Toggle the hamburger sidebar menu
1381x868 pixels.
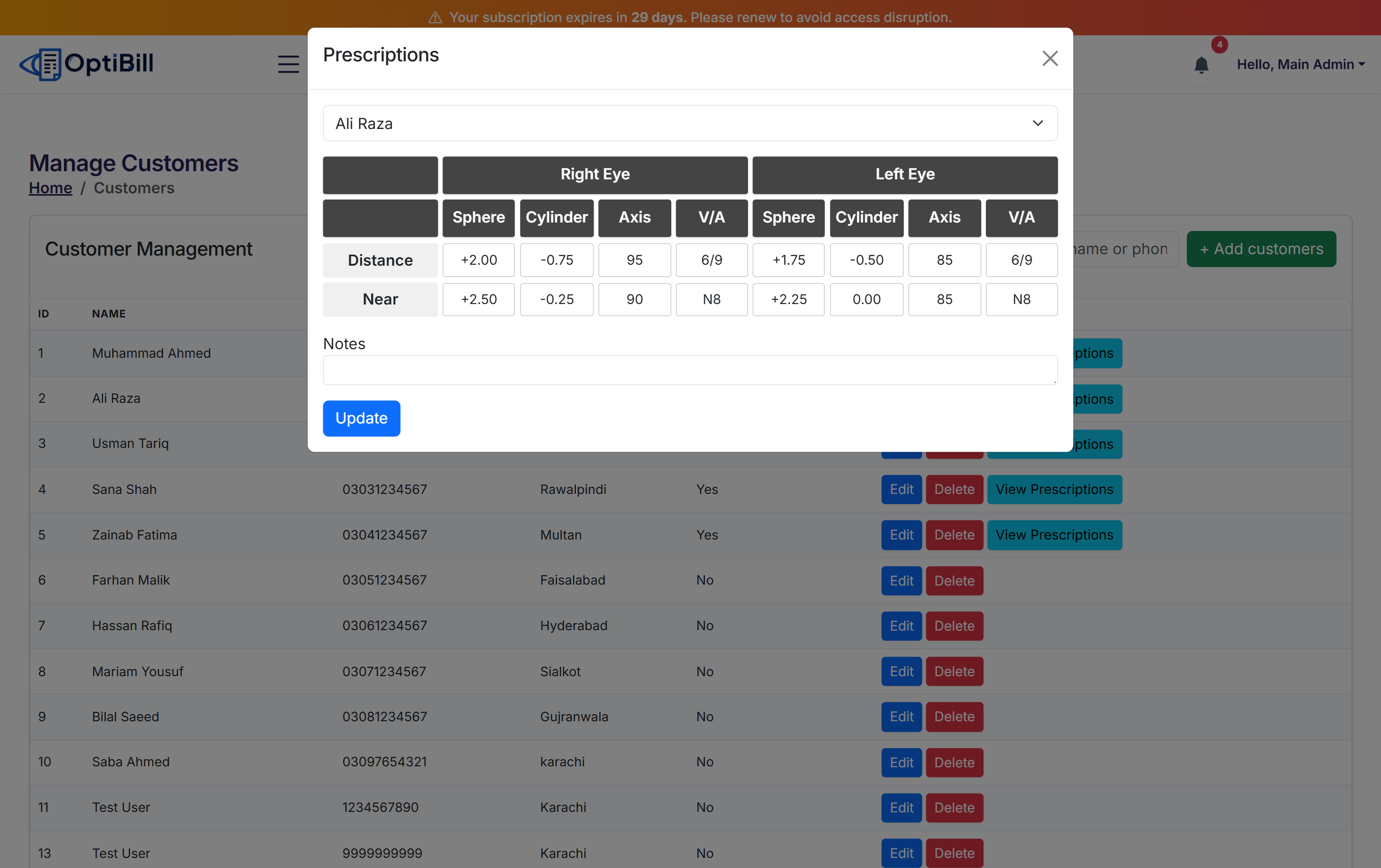click(289, 64)
